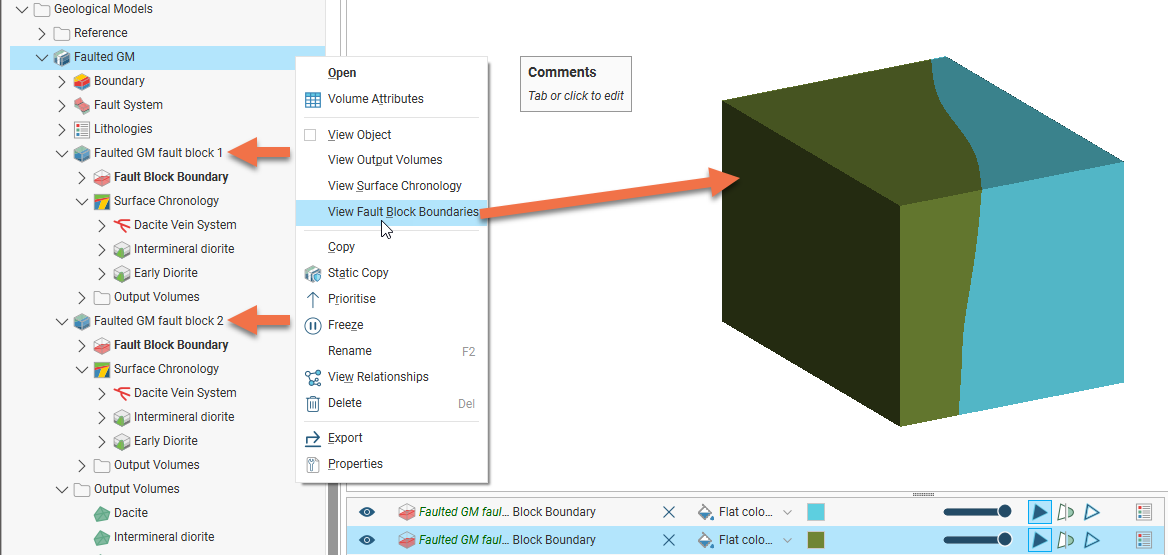Select View Output Volumes menu entry
The height and width of the screenshot is (555, 1168).
tap(385, 160)
